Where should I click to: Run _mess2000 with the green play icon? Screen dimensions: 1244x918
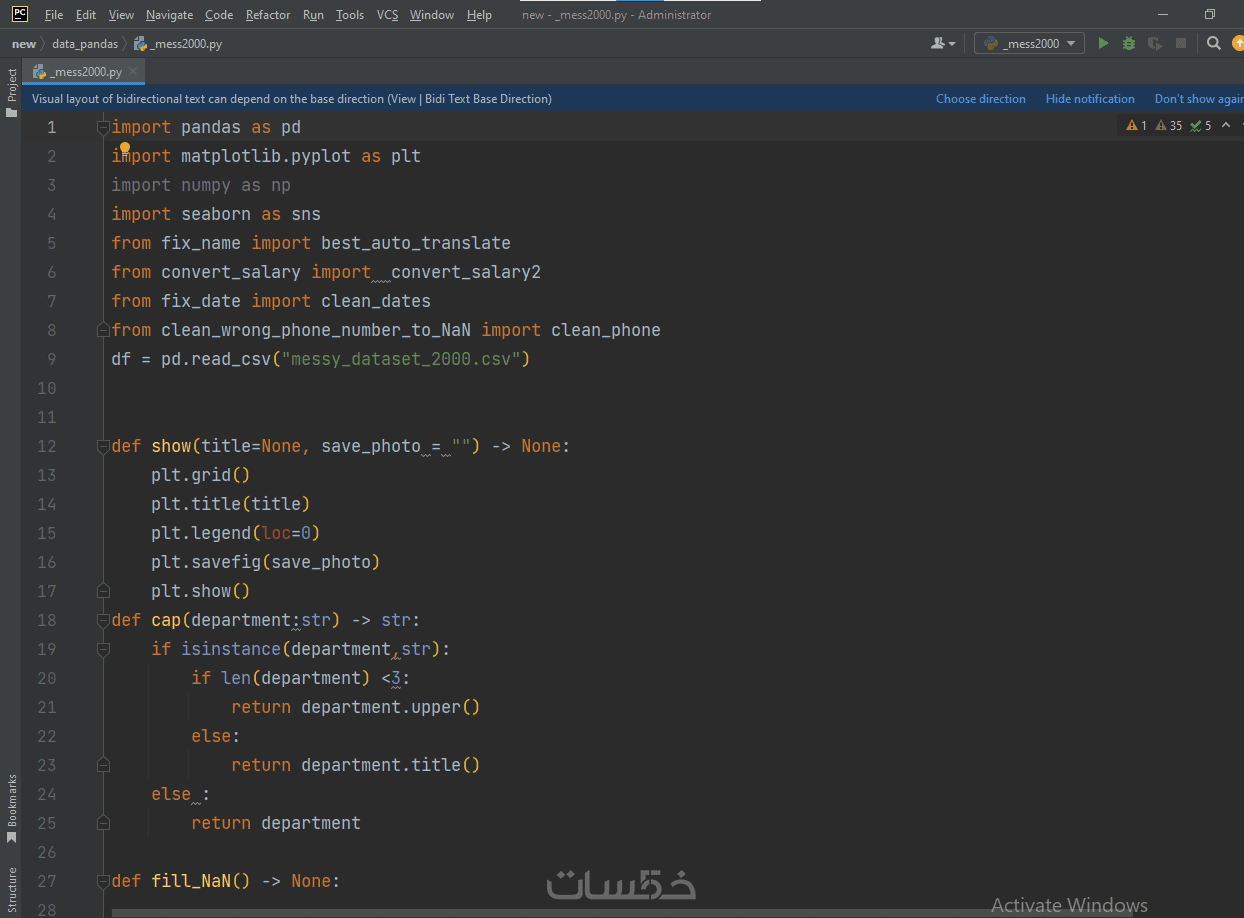click(1103, 44)
